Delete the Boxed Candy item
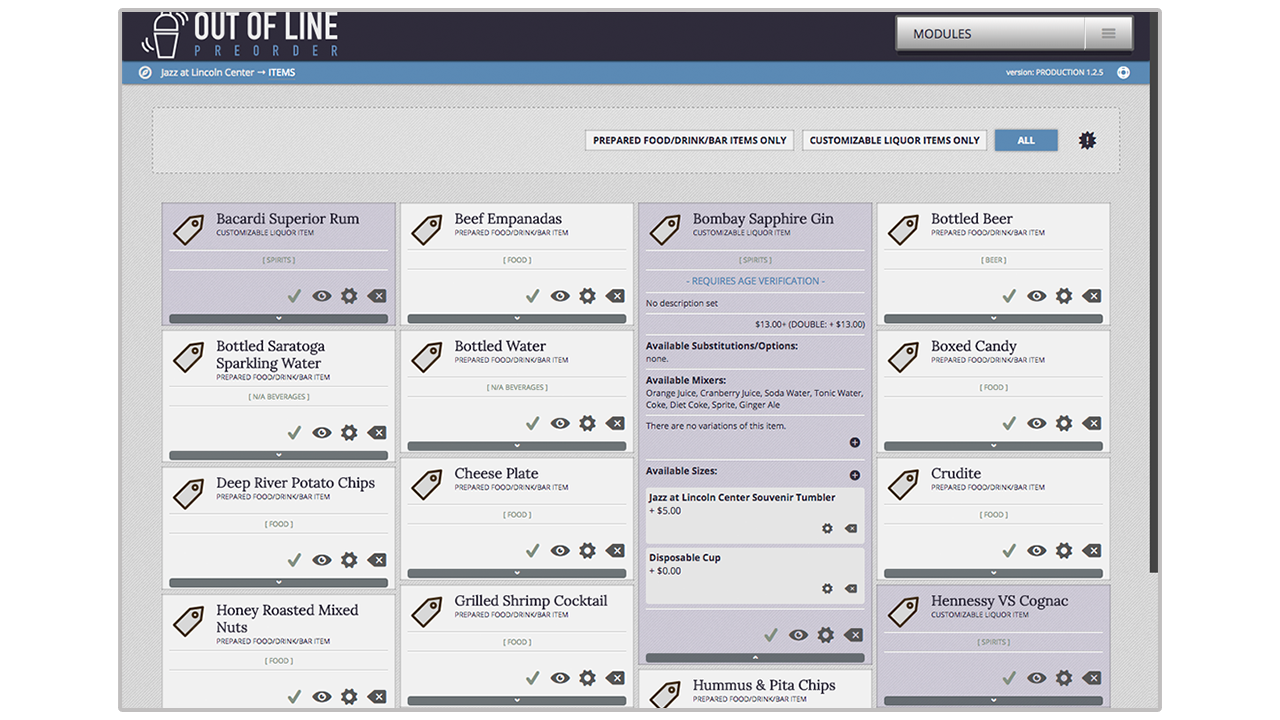 click(1092, 423)
